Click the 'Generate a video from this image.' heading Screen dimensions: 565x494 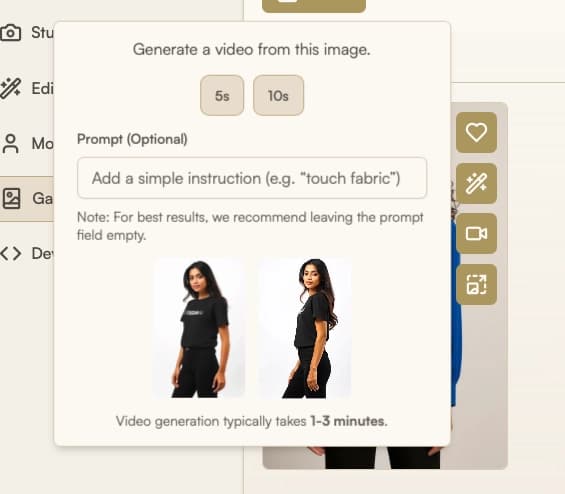252,49
